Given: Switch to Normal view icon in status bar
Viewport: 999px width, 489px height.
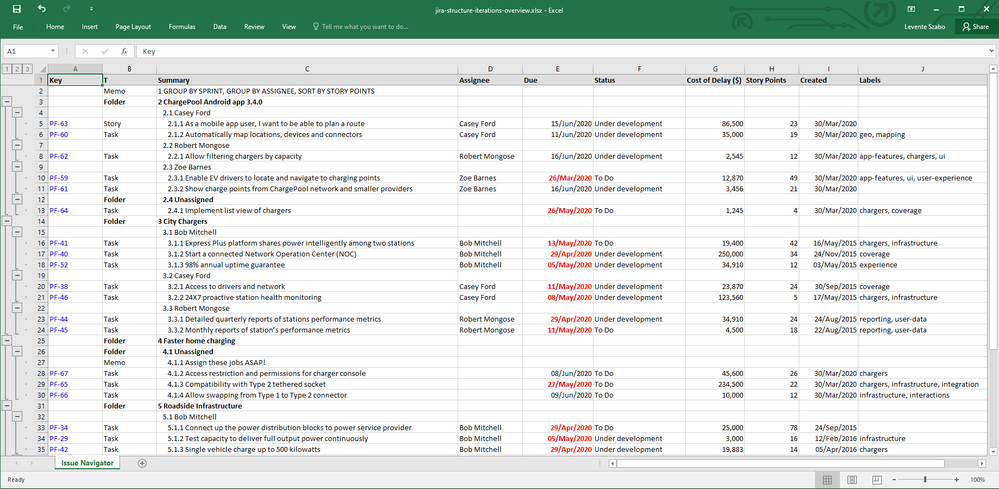Looking at the screenshot, I should pyautogui.click(x=827, y=479).
